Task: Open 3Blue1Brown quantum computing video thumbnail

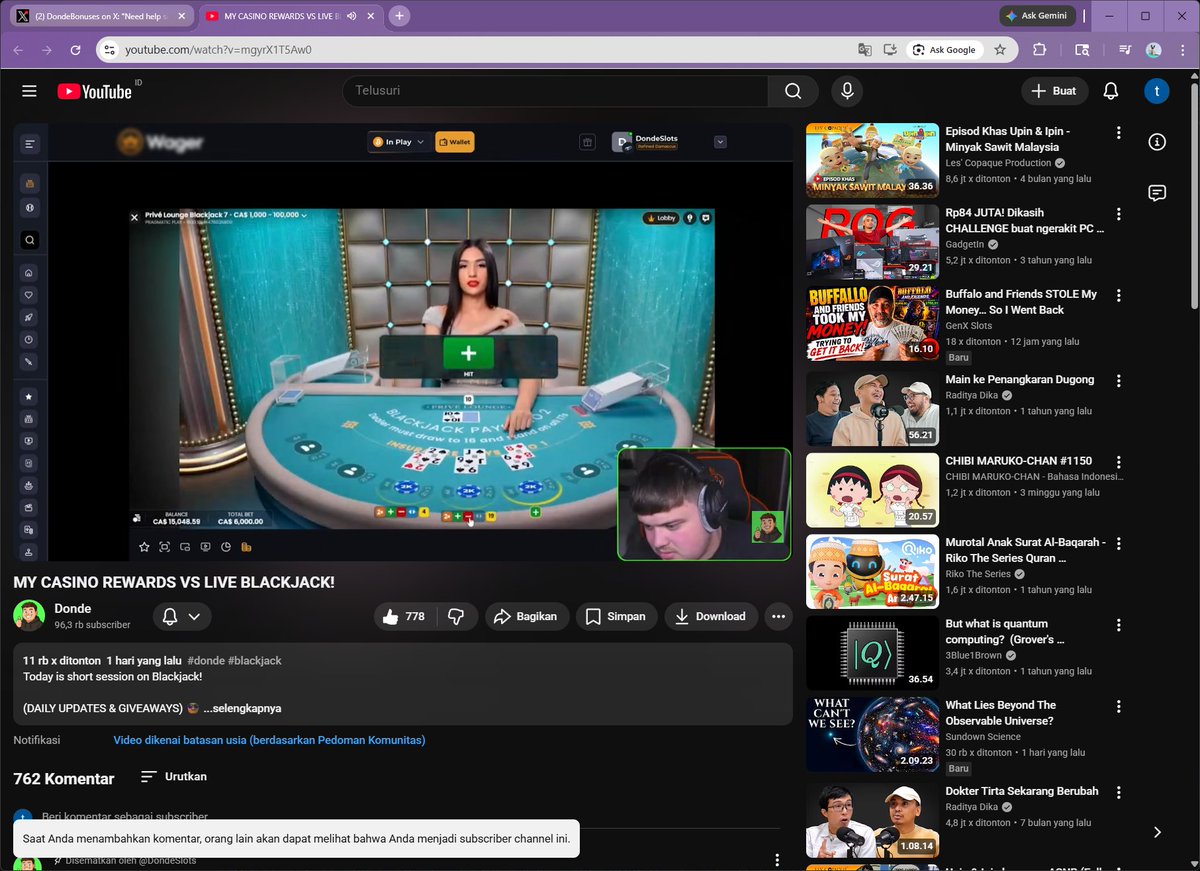Action: 872,653
